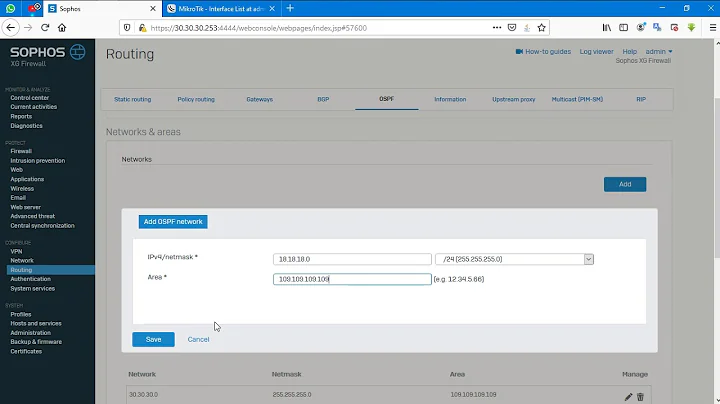Click the green download arrow extension
Viewport: 720px width, 404px height.
(x=692, y=28)
